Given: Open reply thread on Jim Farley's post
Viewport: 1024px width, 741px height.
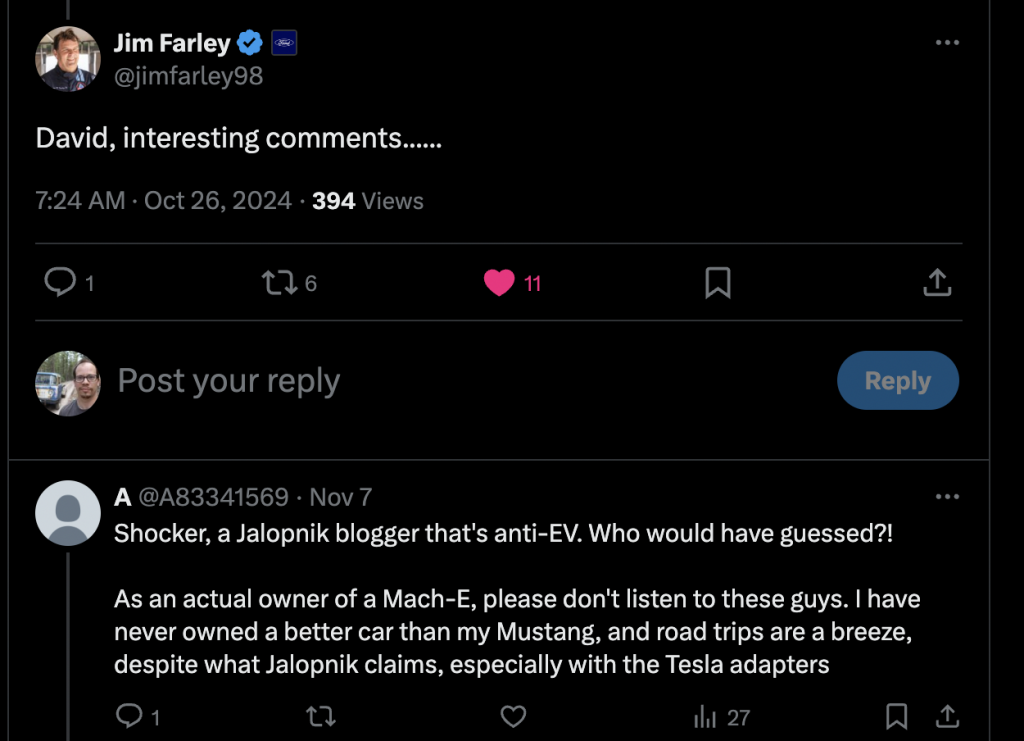Looking at the screenshot, I should point(69,283).
